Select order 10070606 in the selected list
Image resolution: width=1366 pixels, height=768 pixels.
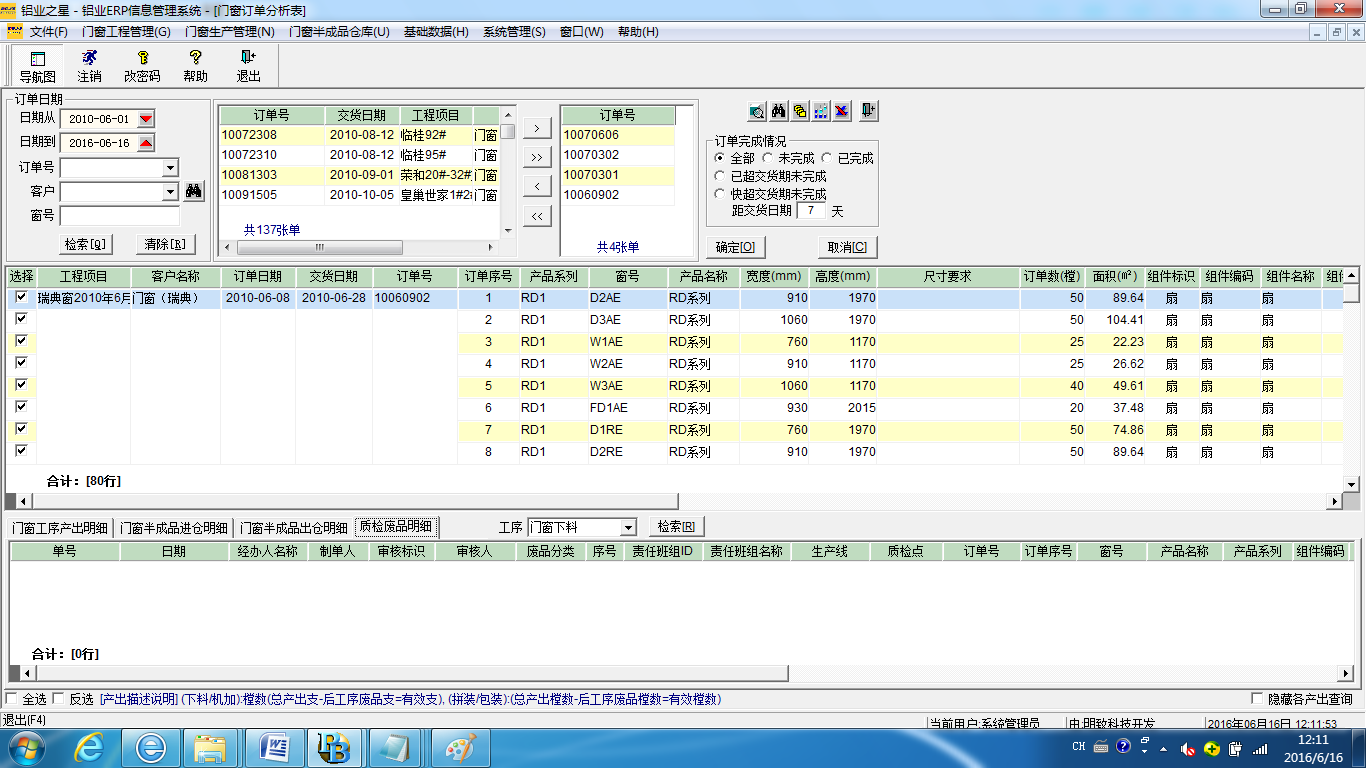617,135
